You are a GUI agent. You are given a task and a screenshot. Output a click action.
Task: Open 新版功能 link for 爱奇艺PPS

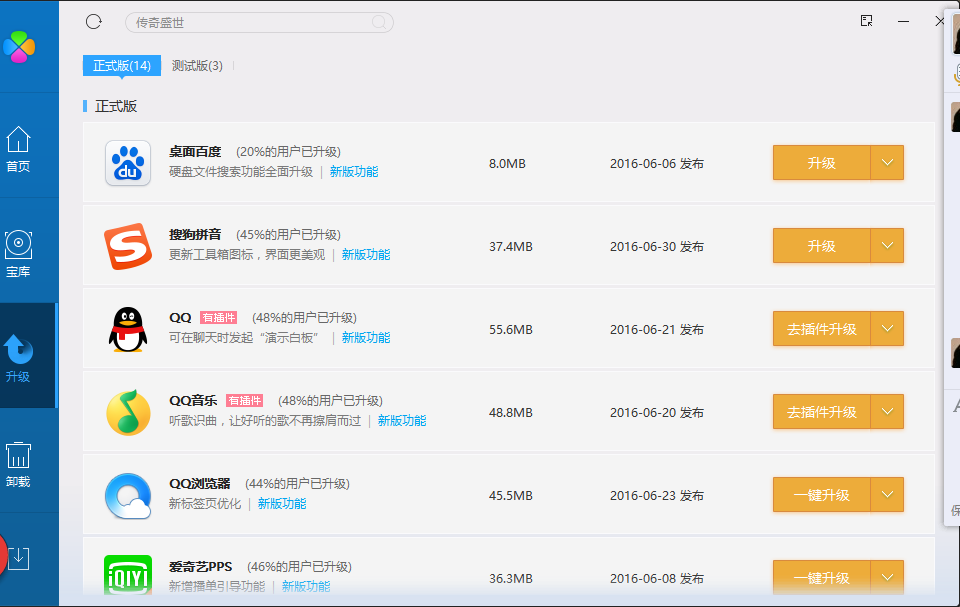coord(306,586)
